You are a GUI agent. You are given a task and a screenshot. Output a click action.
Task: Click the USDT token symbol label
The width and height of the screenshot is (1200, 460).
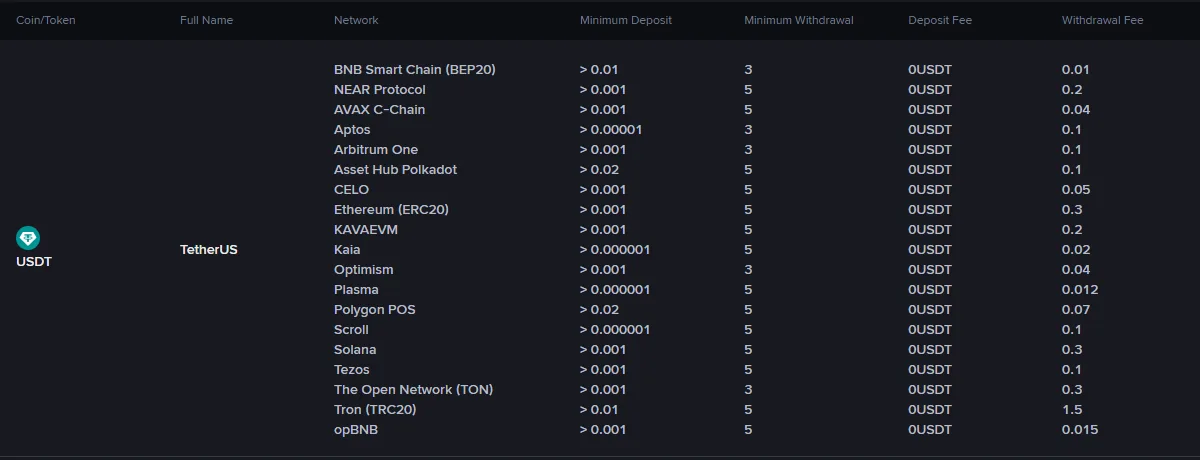point(34,262)
